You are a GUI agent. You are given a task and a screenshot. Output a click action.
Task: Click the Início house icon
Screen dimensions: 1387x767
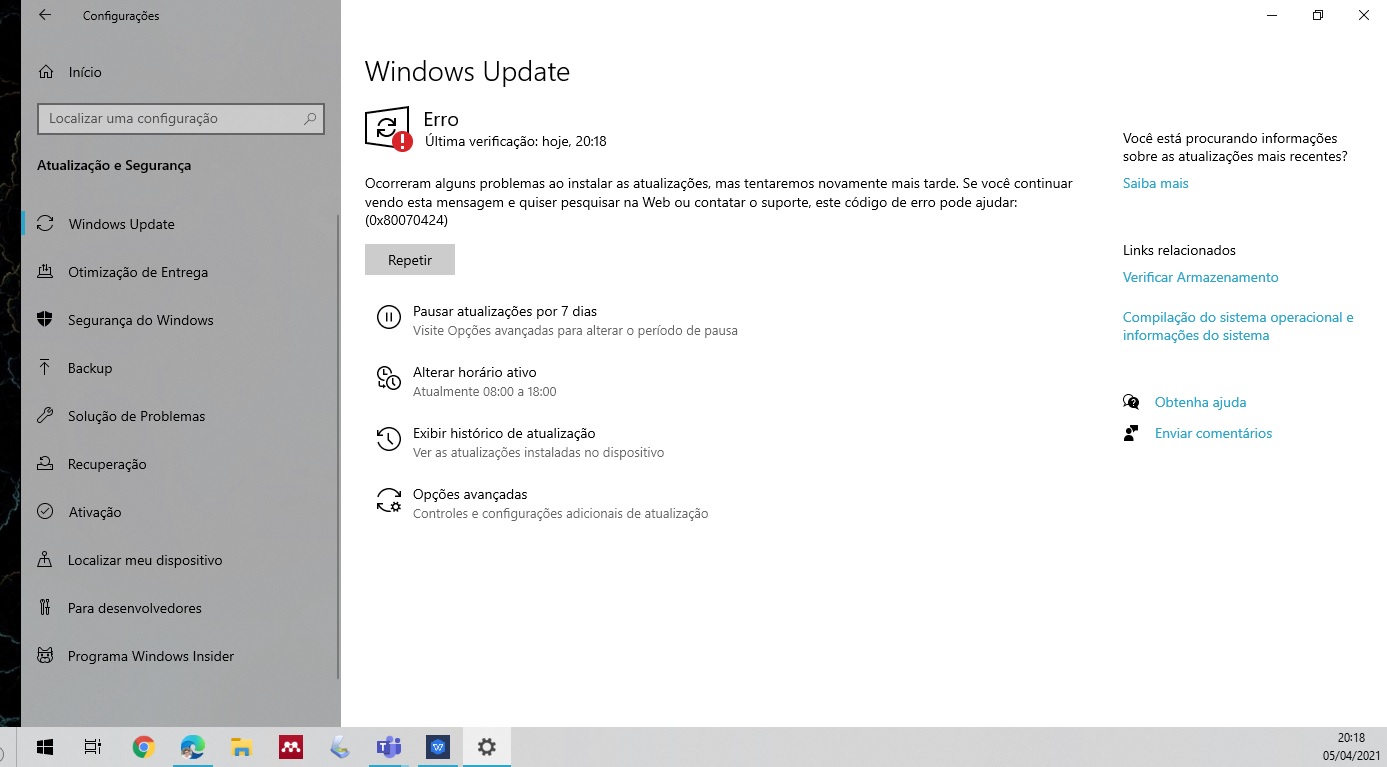(45, 72)
